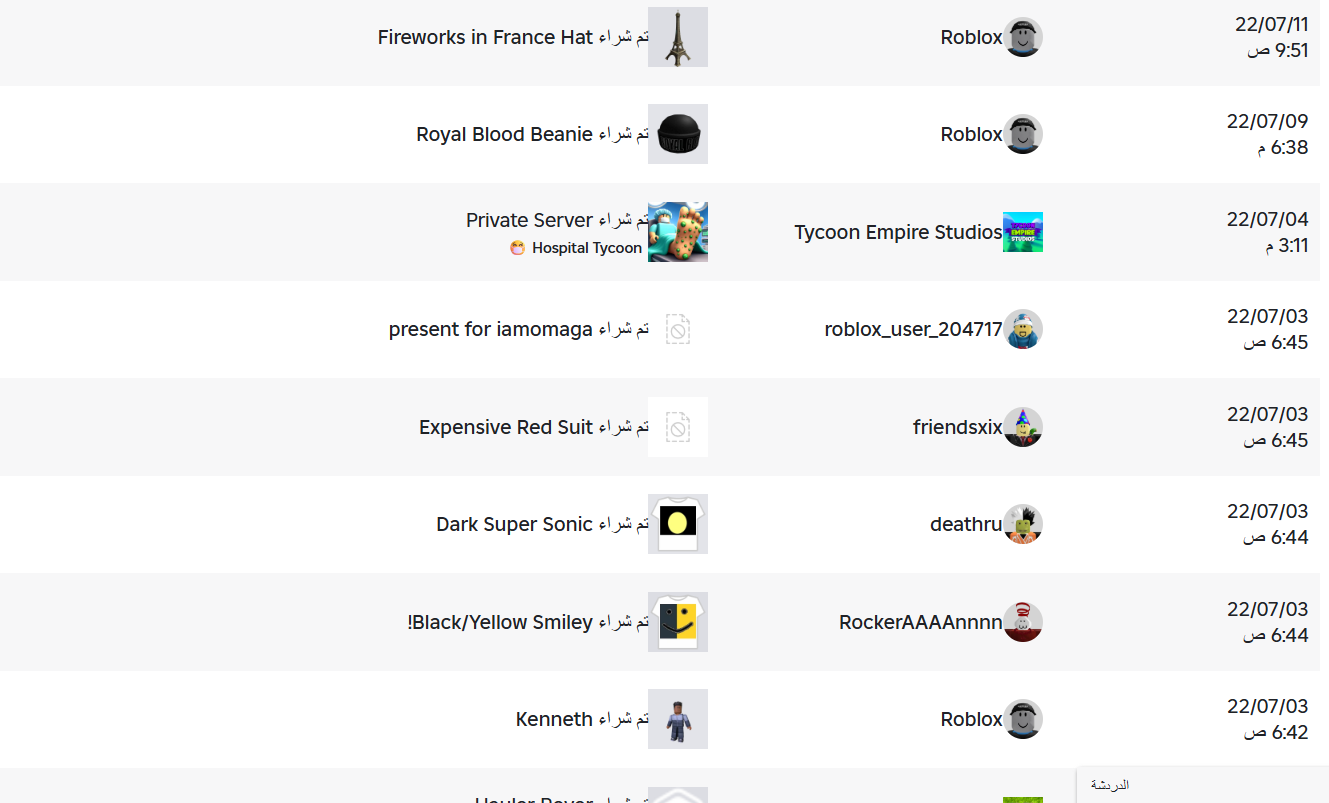Image resolution: width=1329 pixels, height=803 pixels.
Task: Click the Fireworks in France Hat thumbnail
Action: click(x=678, y=37)
